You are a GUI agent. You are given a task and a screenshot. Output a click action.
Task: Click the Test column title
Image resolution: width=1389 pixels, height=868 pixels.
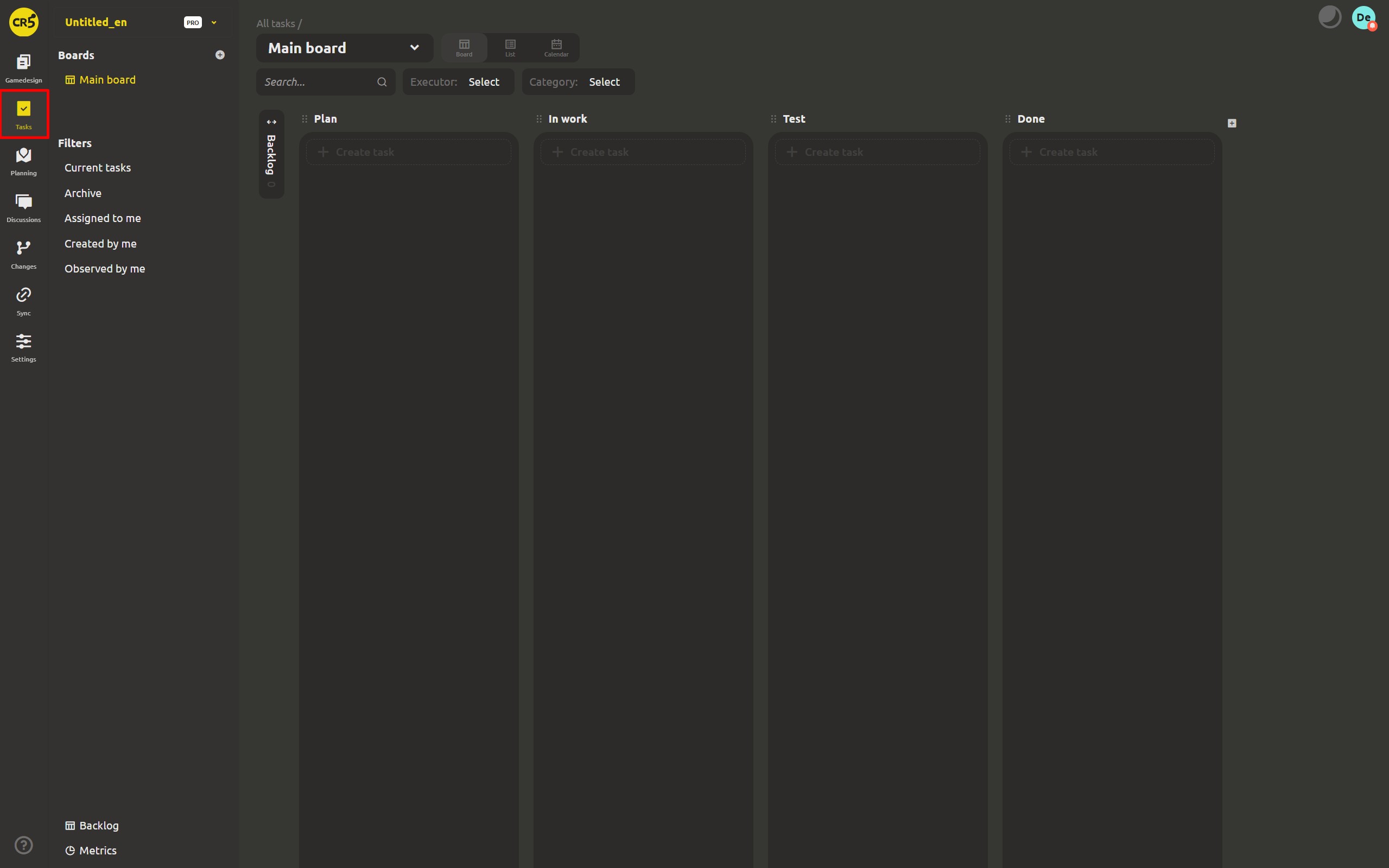(794, 119)
